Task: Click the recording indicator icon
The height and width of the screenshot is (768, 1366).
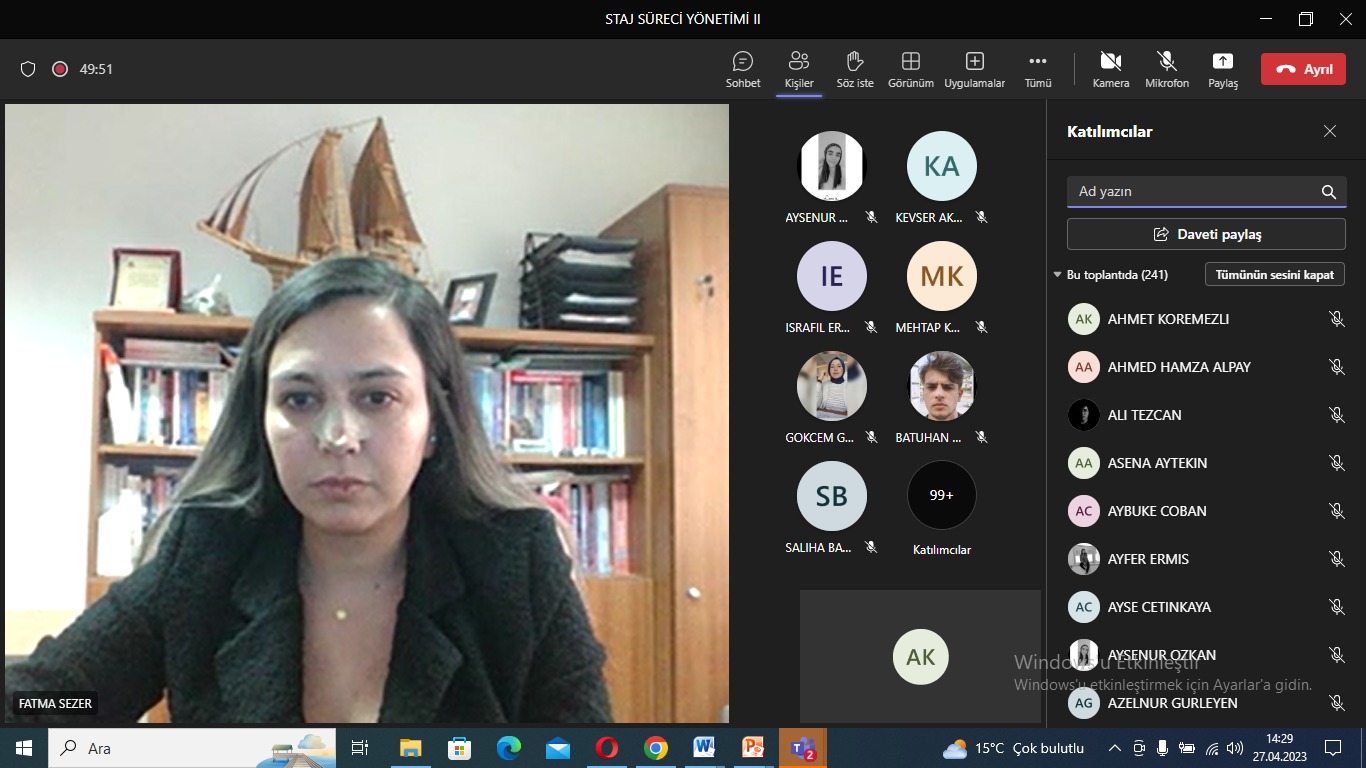Action: point(60,69)
